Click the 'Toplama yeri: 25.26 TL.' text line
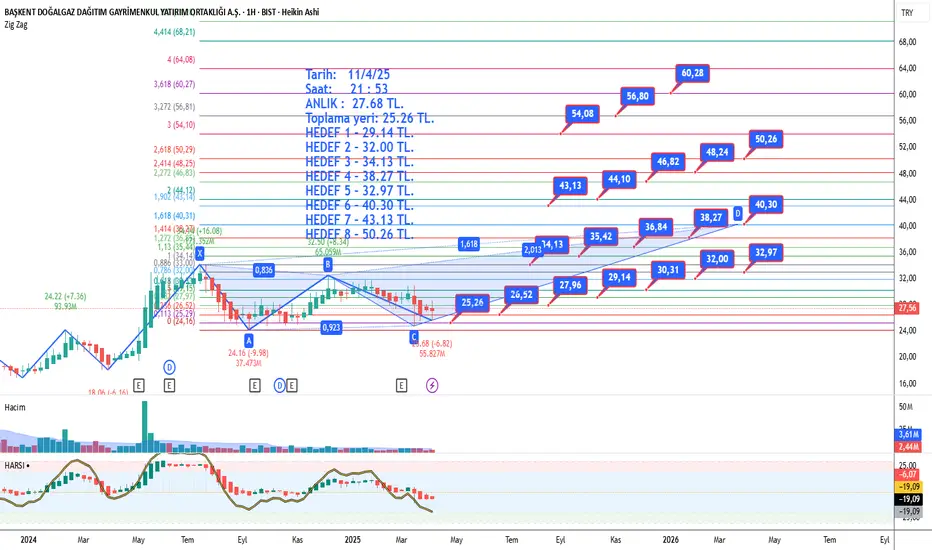The width and height of the screenshot is (932, 550). pos(370,118)
